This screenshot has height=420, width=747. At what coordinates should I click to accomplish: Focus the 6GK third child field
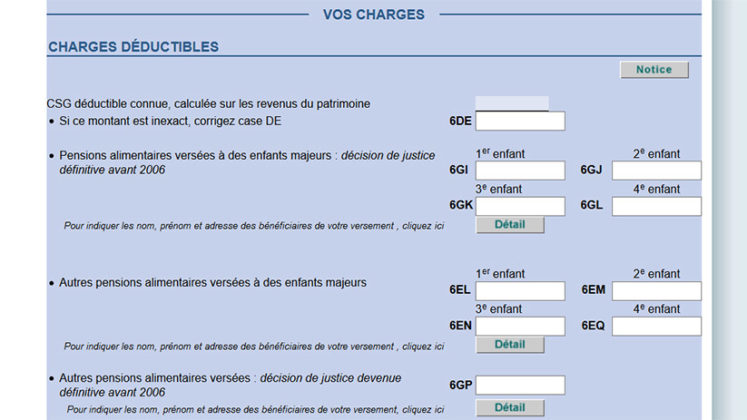tap(520, 206)
